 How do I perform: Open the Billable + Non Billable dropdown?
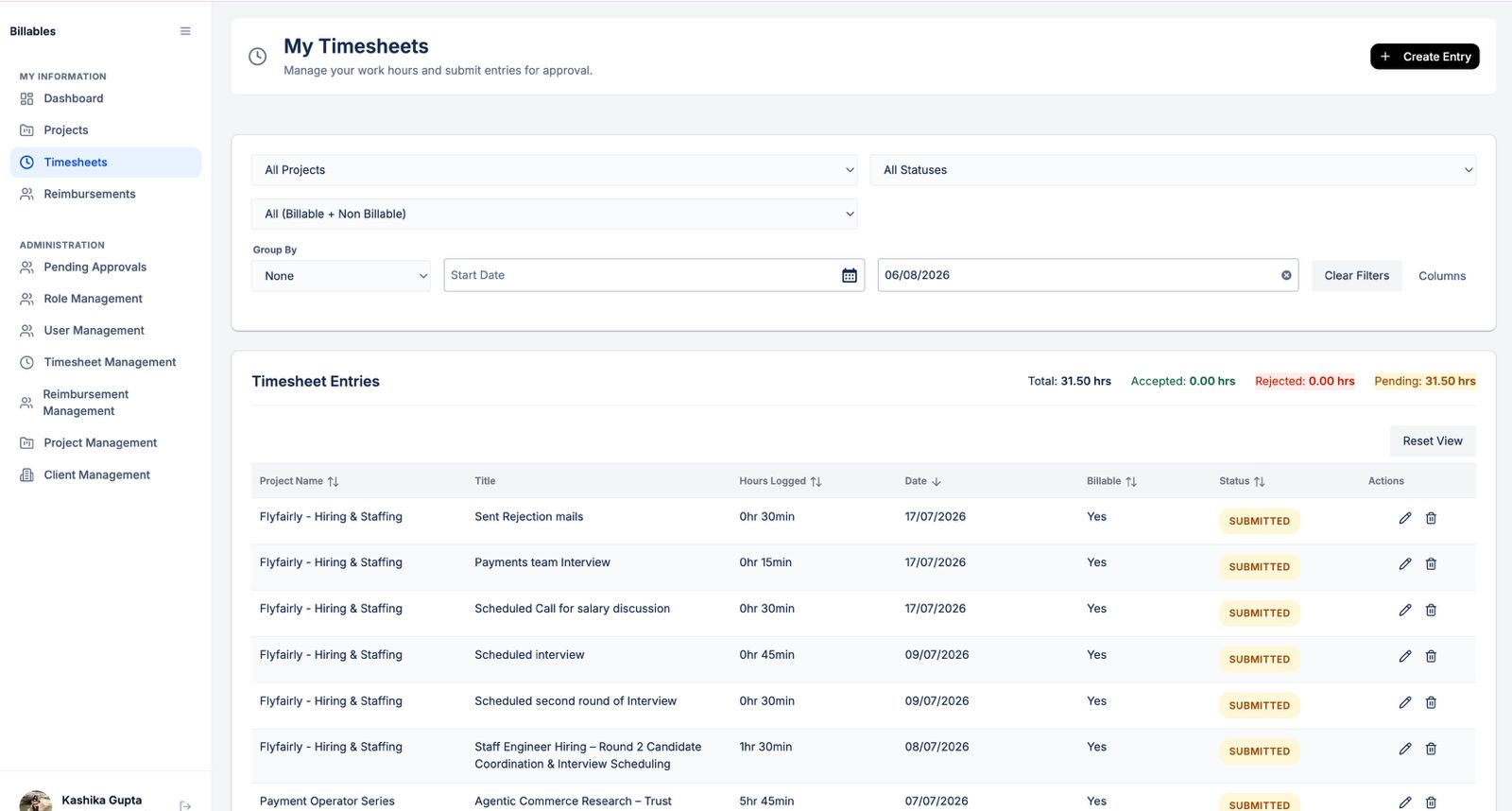(x=554, y=214)
